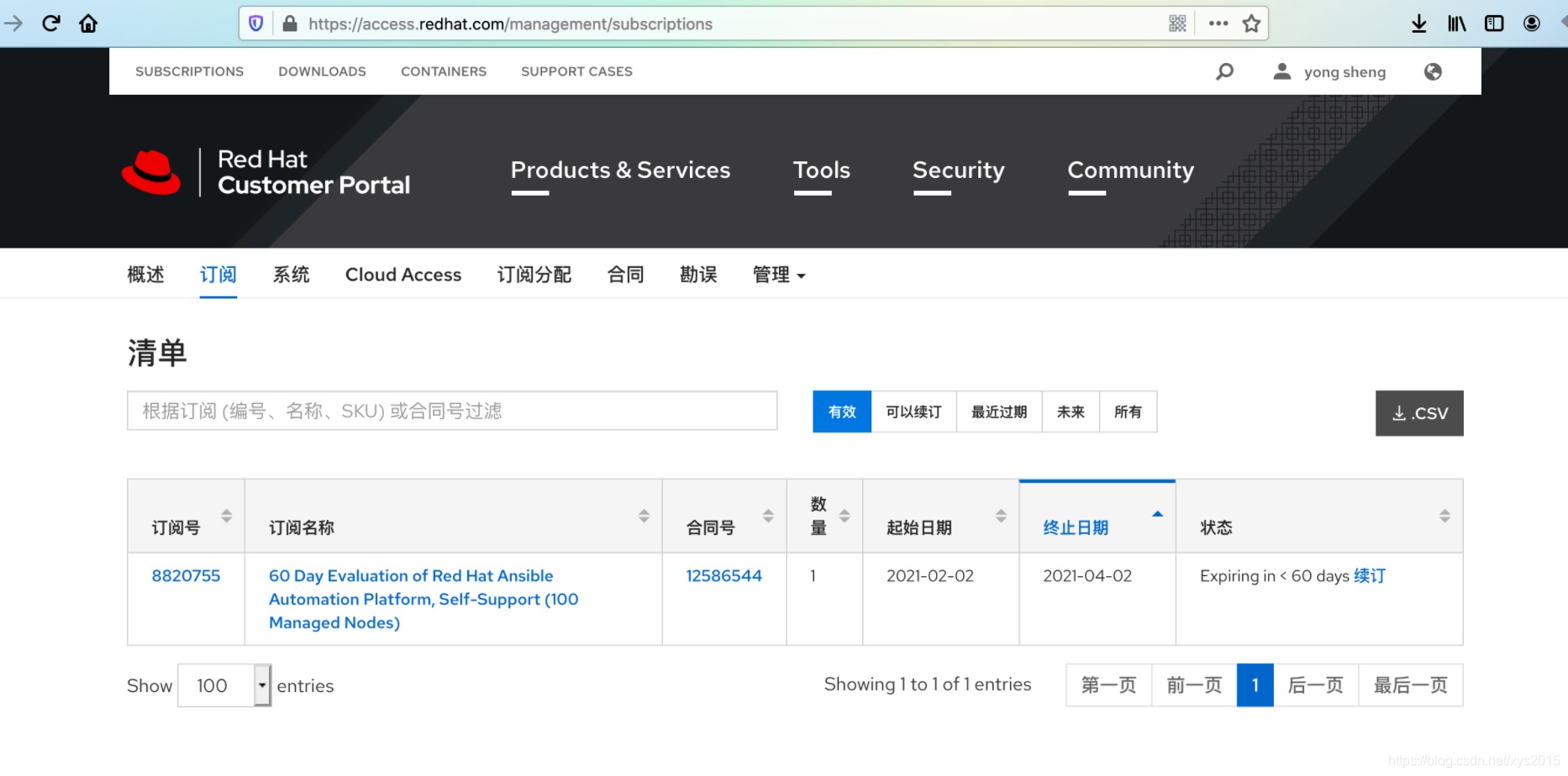Go to 最后一页 pagination button
Viewport: 1568px width, 776px height.
[1411, 685]
